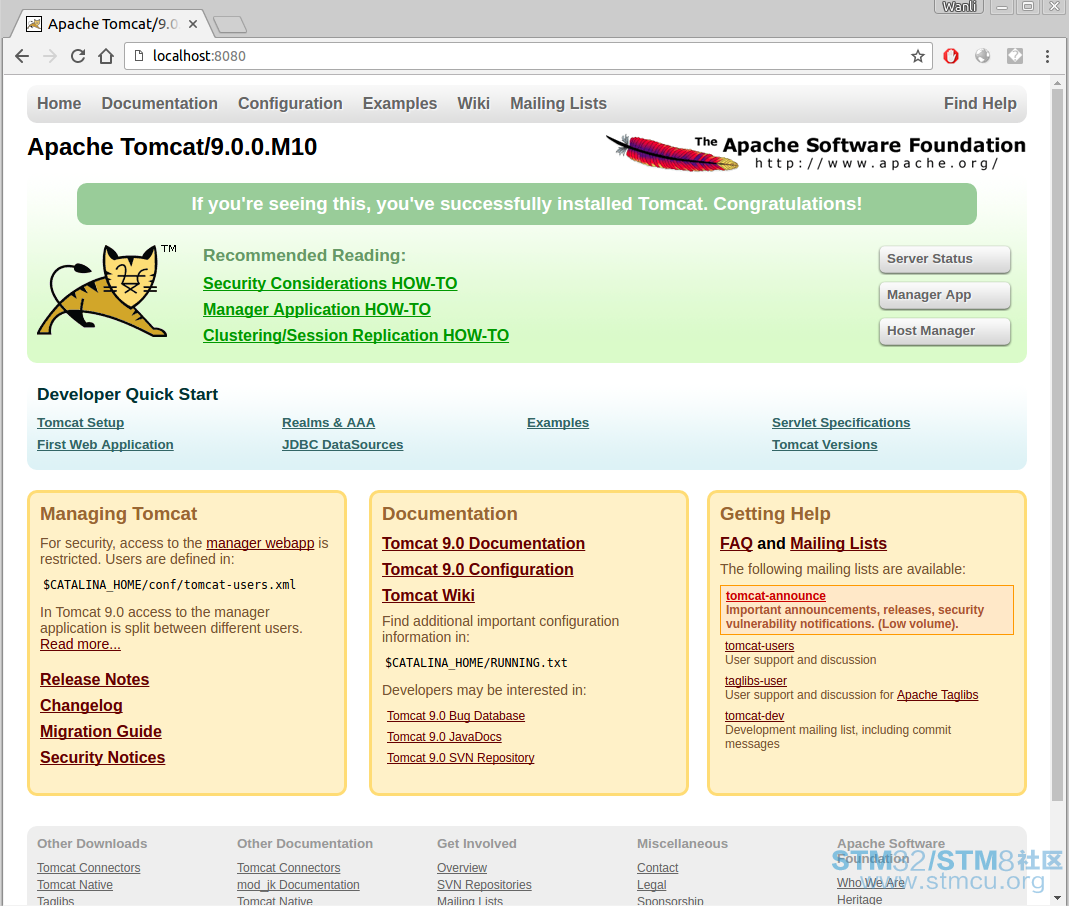The image size is (1069, 906).
Task: Open the Mailing Lists nav item
Action: pyautogui.click(x=558, y=104)
